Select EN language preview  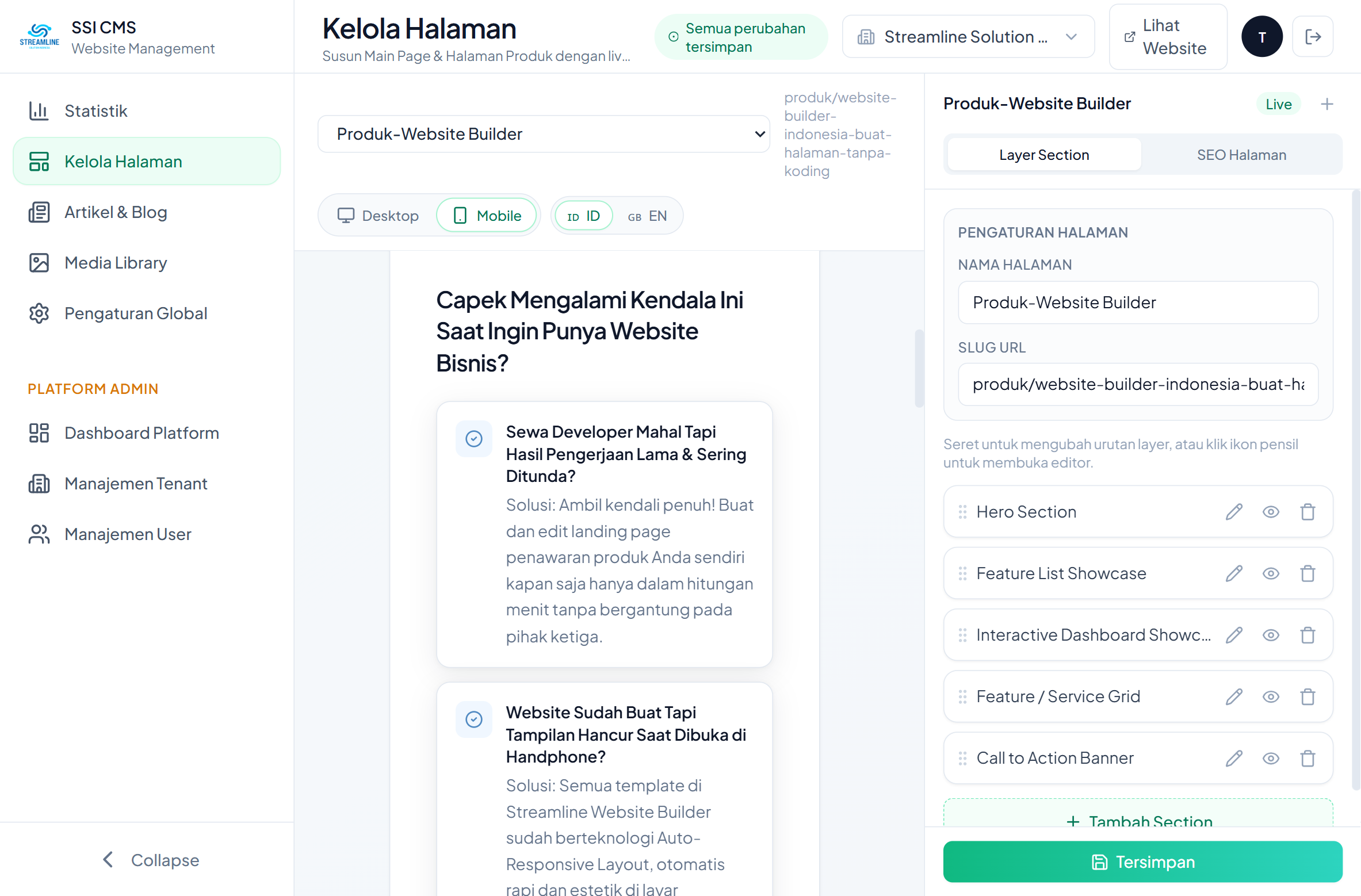click(x=647, y=216)
